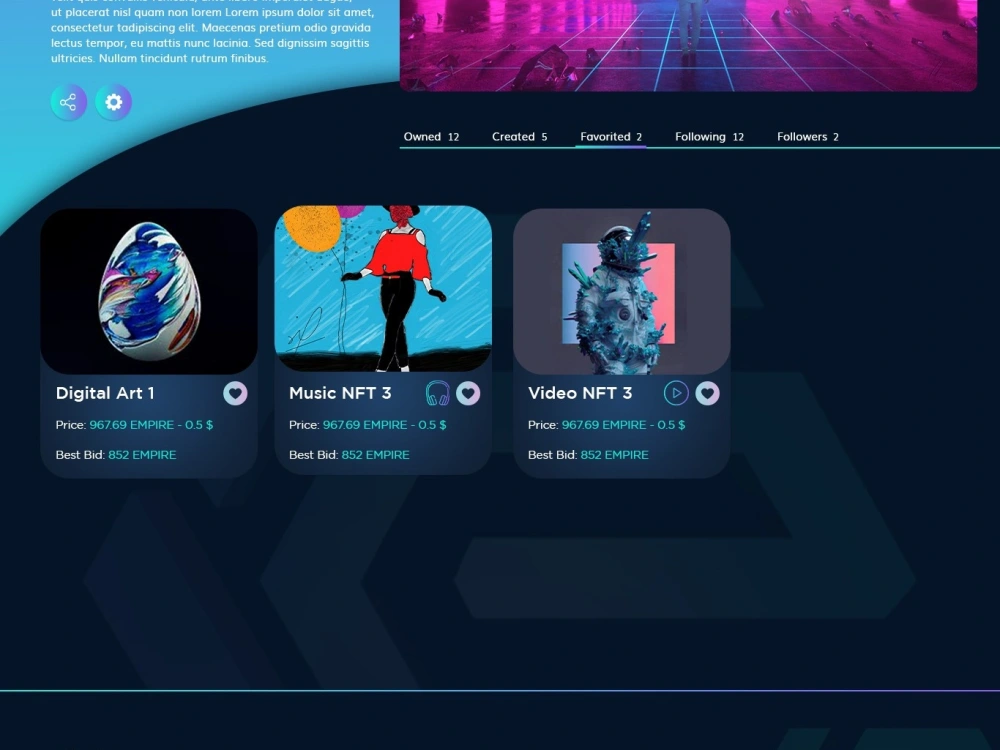Select the Favorited tab
Viewport: 1000px width, 750px height.
tap(609, 136)
